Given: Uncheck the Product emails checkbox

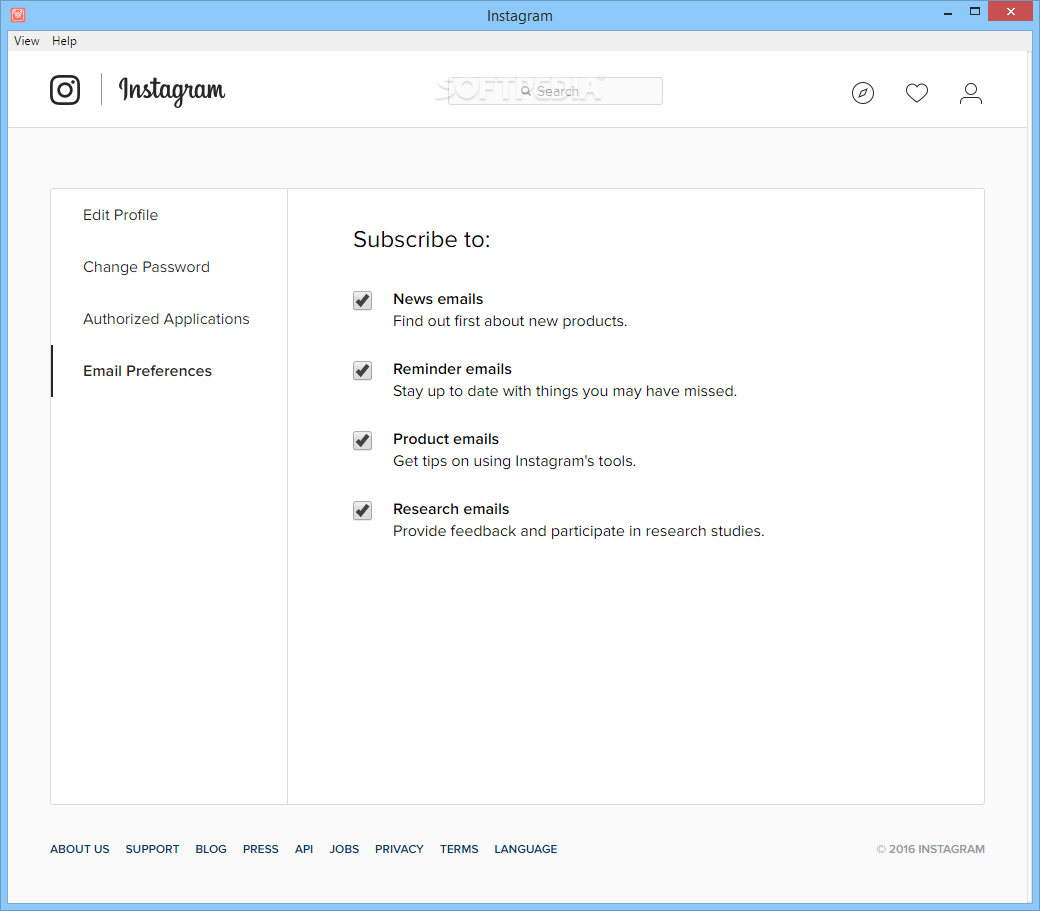Looking at the screenshot, I should [x=362, y=440].
